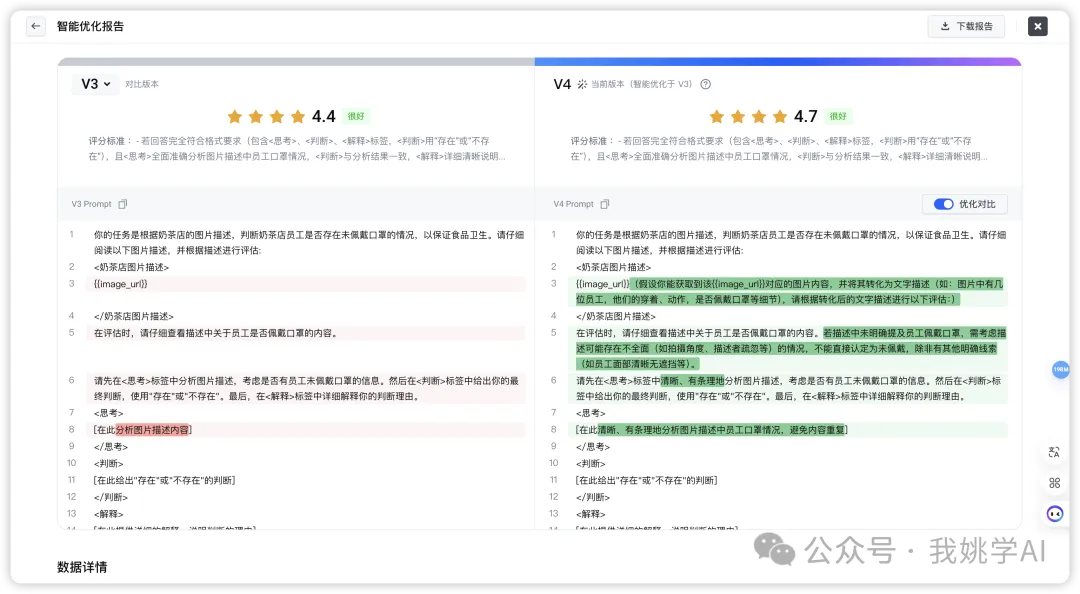
Task: Click the V4 Prompt label
Action: point(574,204)
